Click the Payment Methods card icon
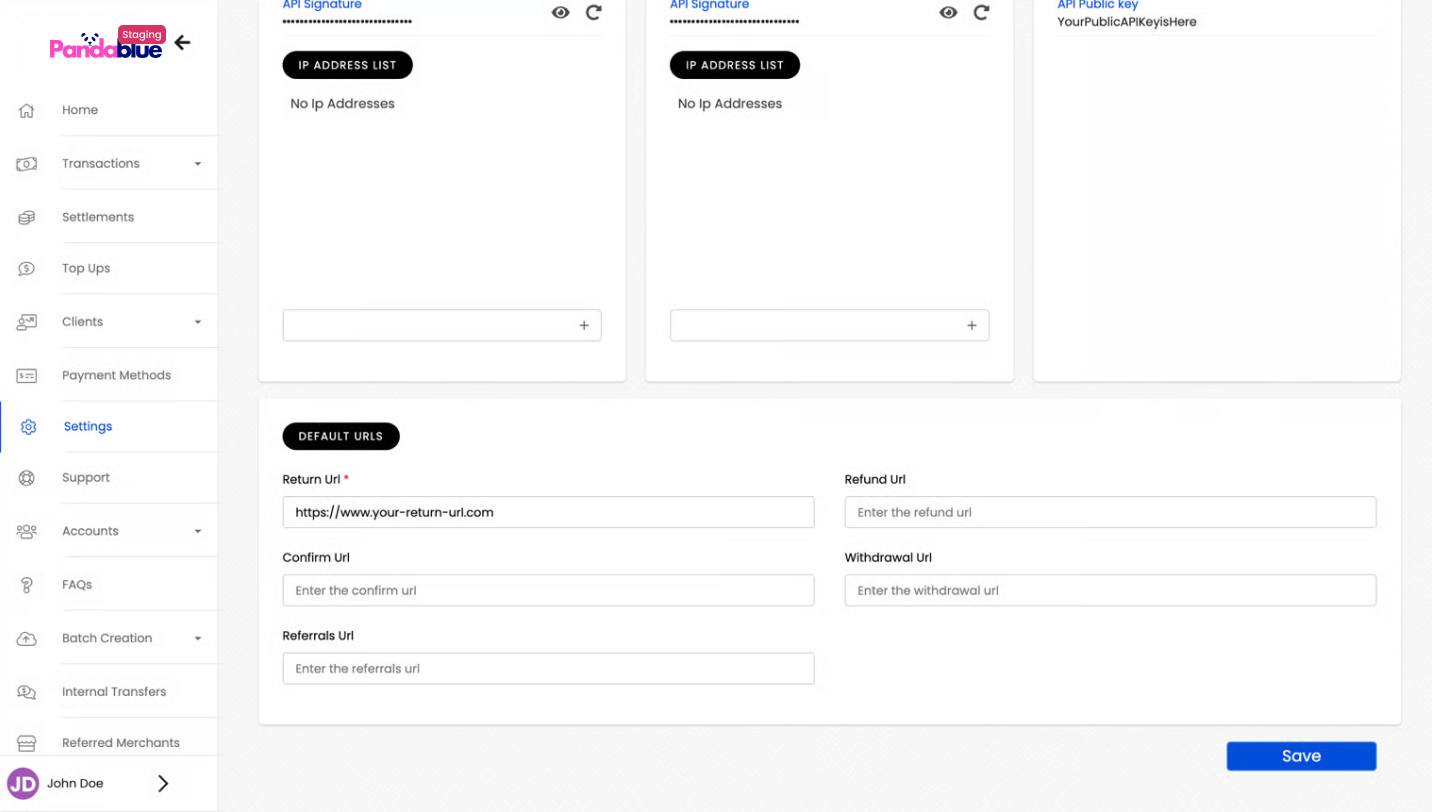Viewport: 1439px width, 812px height. [27, 376]
